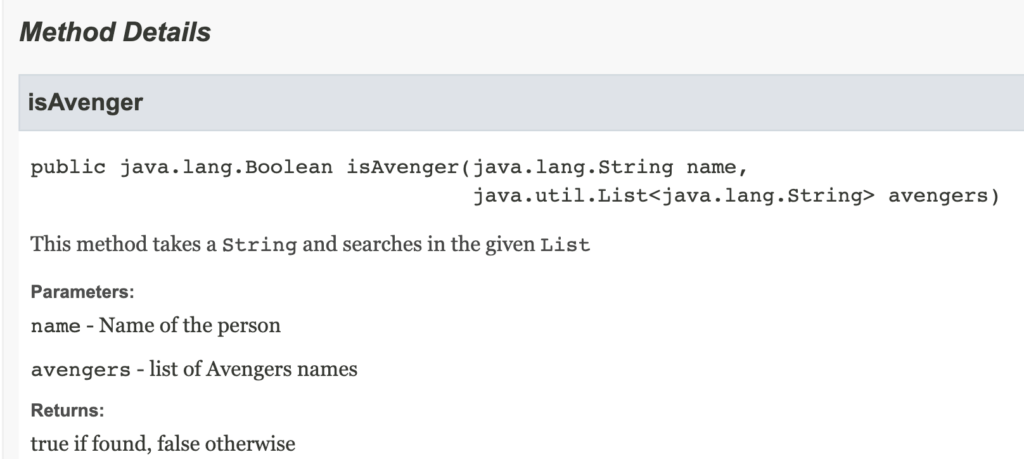Click the name parameter in signature
Image resolution: width=1024 pixels, height=459 pixels.
tap(711, 168)
